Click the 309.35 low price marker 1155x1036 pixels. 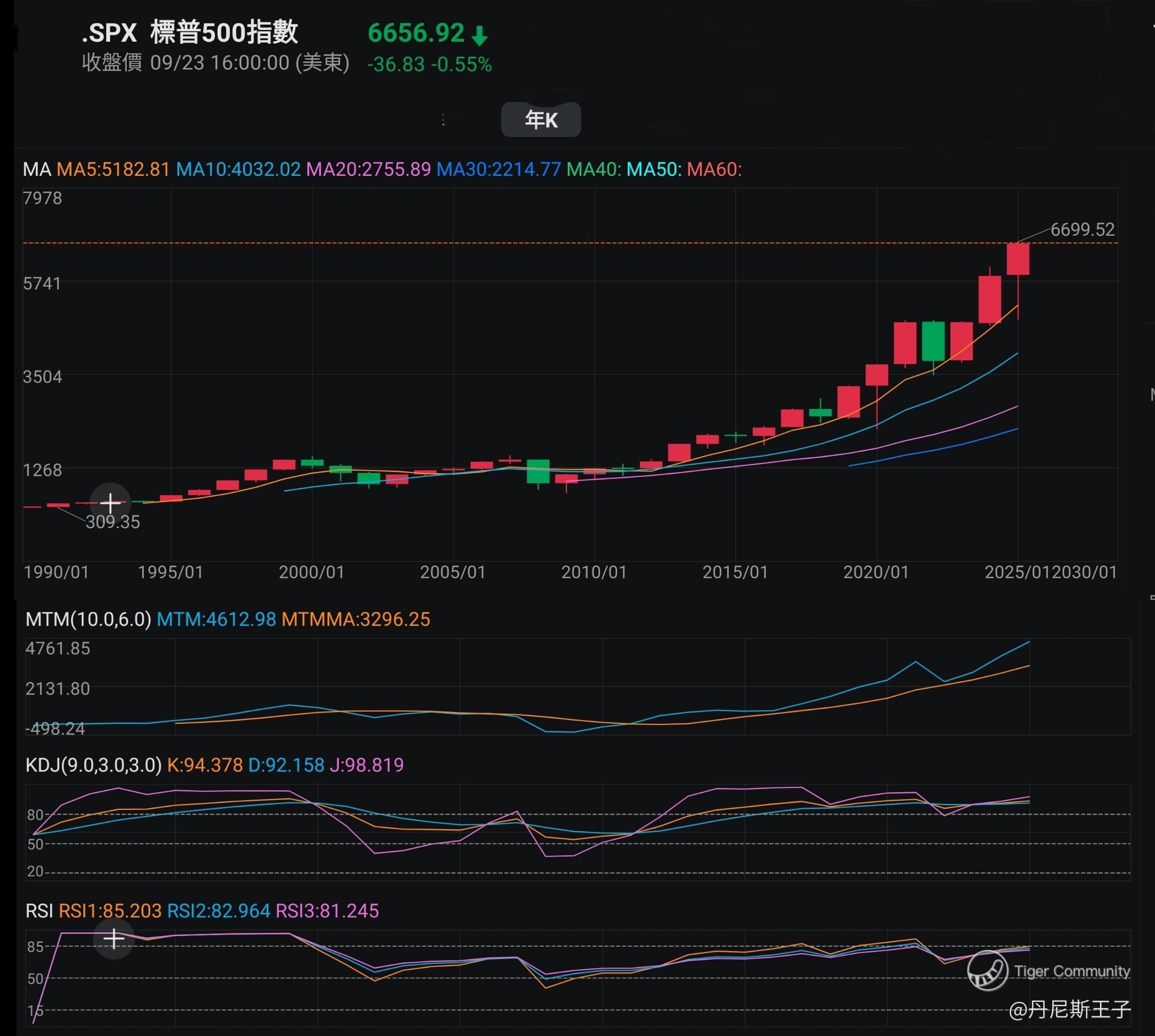[x=113, y=522]
